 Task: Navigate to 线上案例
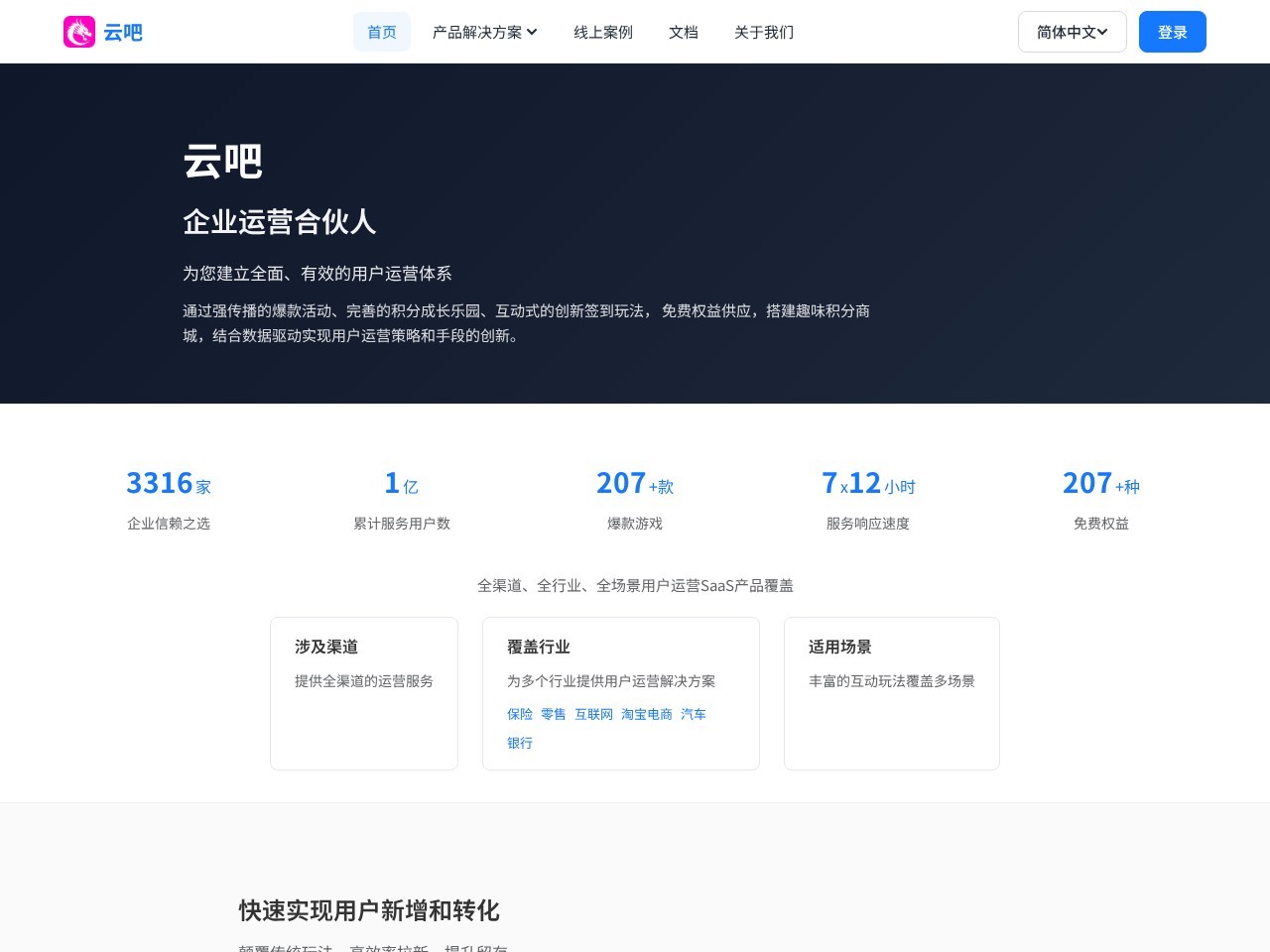point(602,32)
